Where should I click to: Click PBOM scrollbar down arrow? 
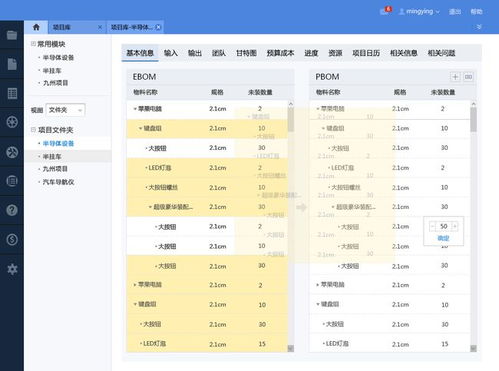click(473, 348)
